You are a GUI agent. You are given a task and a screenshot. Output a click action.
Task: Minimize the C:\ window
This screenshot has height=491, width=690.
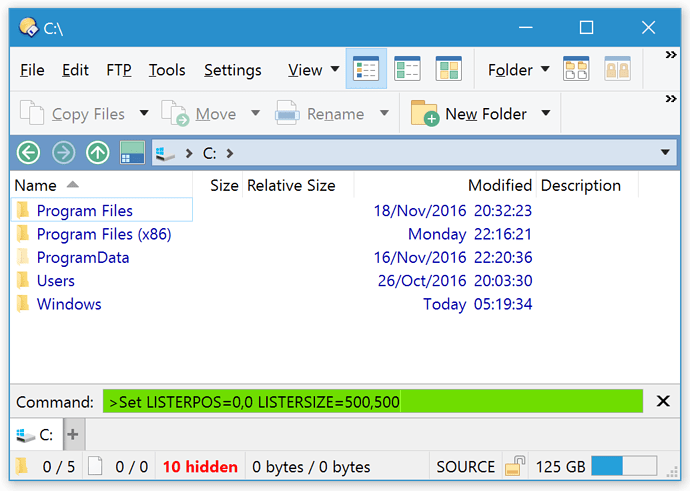(525, 27)
